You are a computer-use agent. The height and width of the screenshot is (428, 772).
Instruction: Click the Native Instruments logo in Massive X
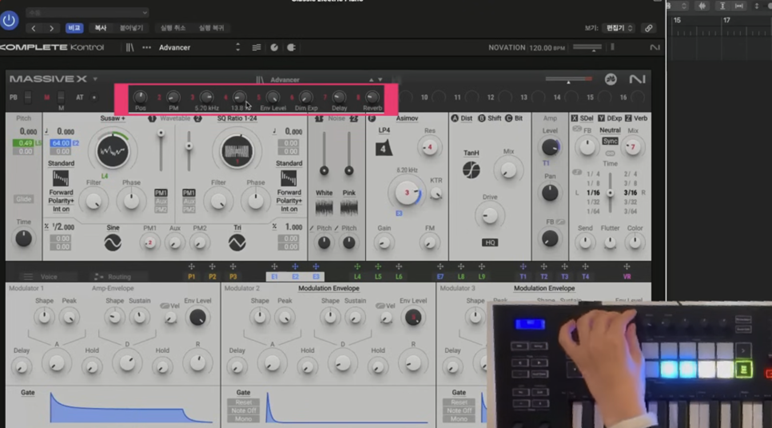click(x=637, y=79)
